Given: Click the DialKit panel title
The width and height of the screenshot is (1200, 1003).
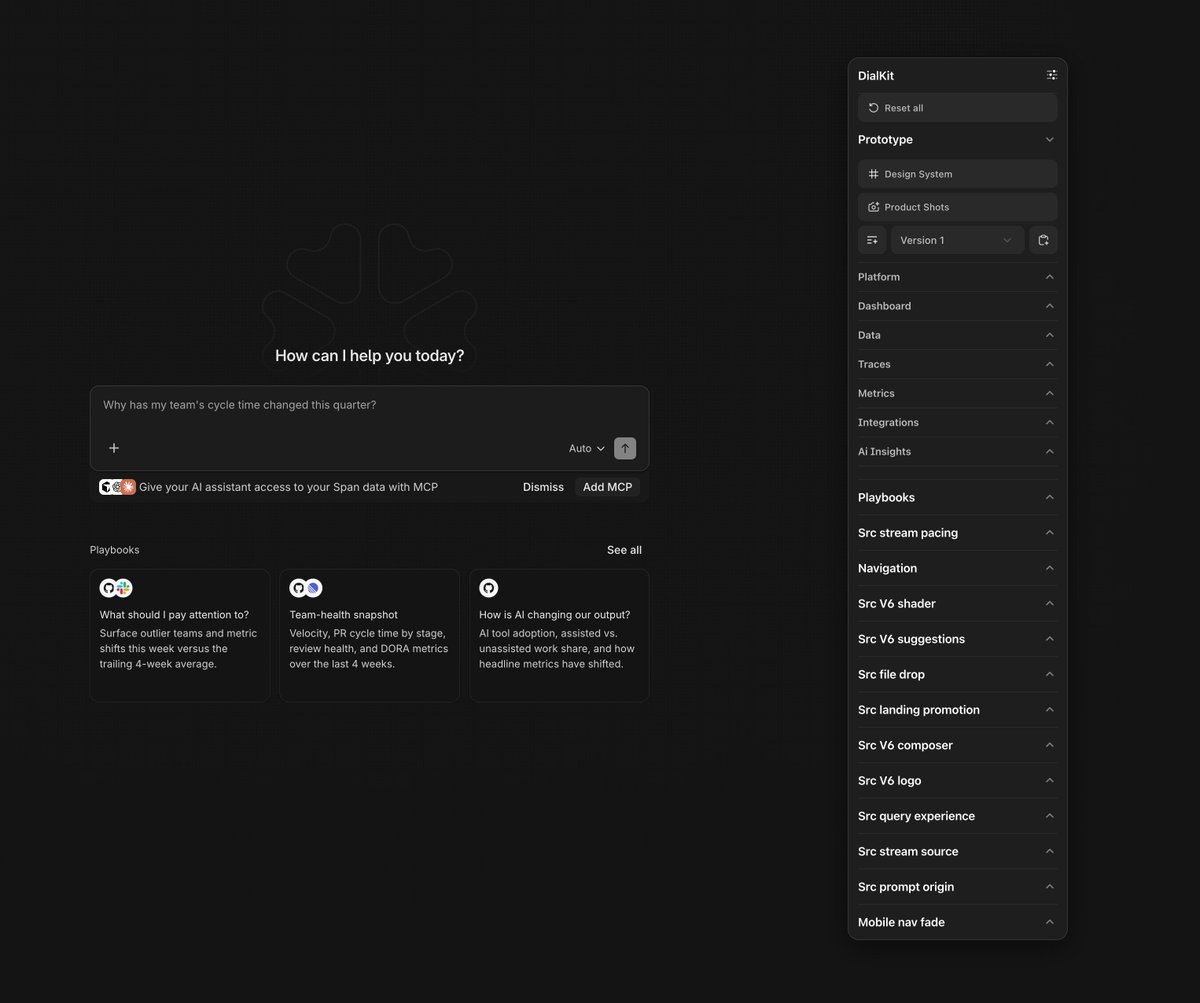Looking at the screenshot, I should pos(876,76).
